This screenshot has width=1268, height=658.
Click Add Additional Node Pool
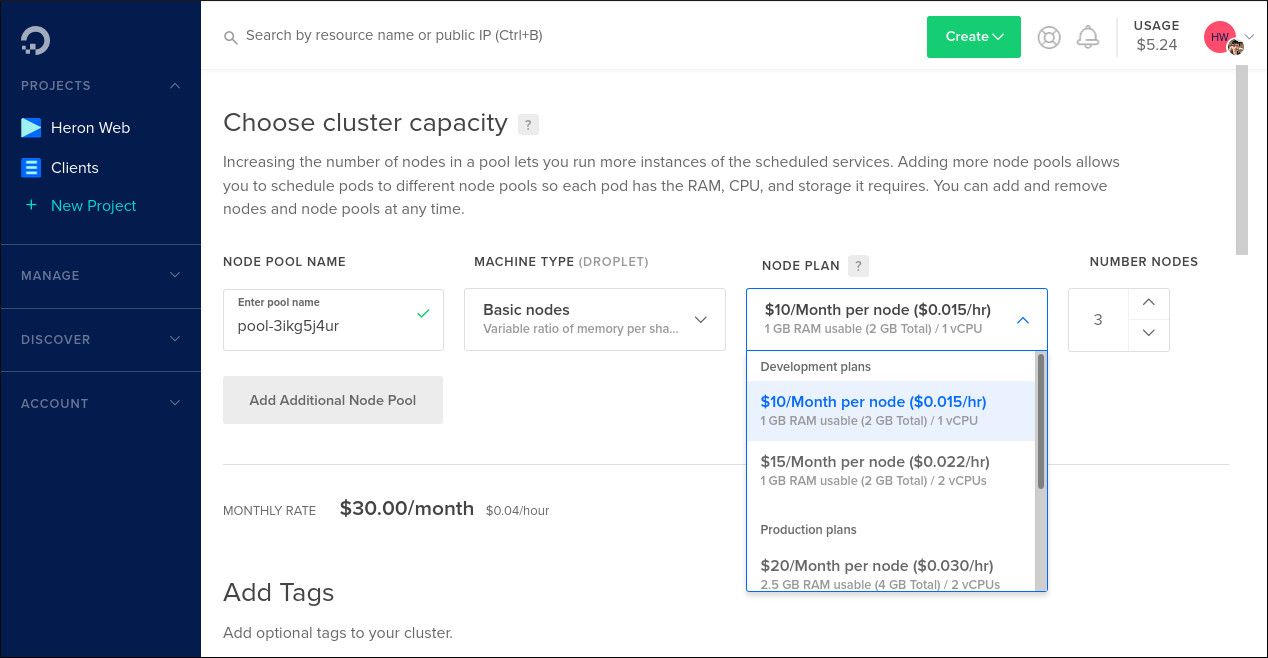(x=332, y=399)
